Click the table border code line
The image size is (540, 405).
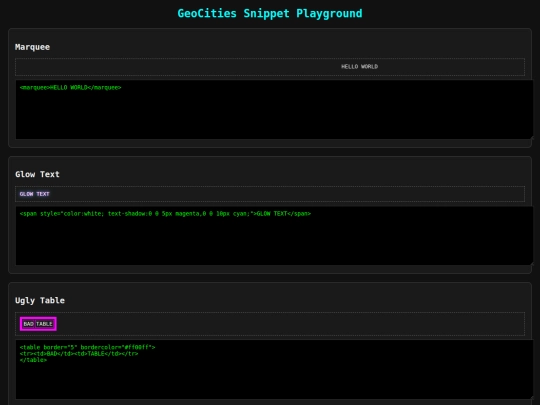click(x=87, y=347)
